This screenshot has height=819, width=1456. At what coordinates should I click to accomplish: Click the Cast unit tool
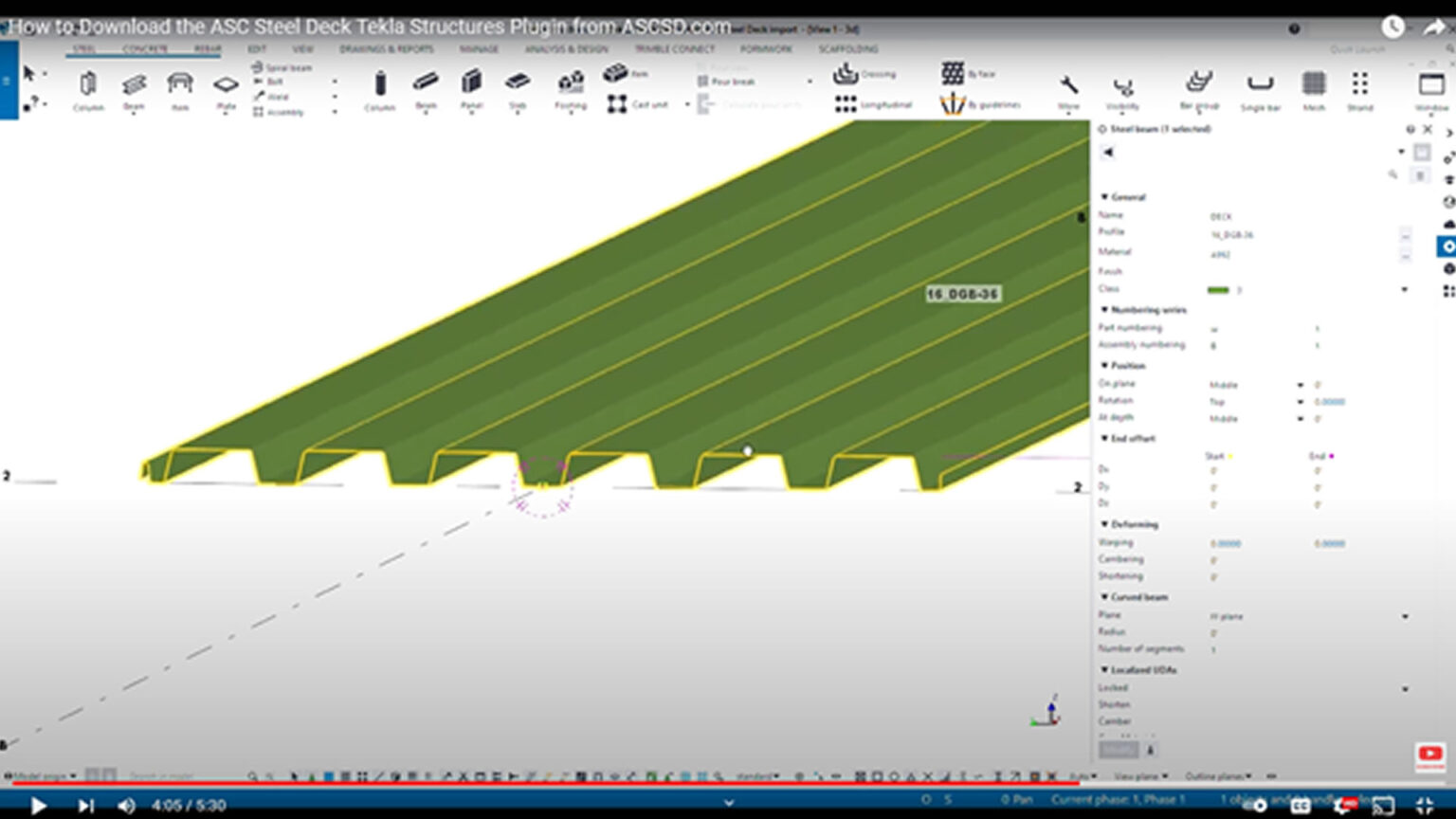click(637, 104)
